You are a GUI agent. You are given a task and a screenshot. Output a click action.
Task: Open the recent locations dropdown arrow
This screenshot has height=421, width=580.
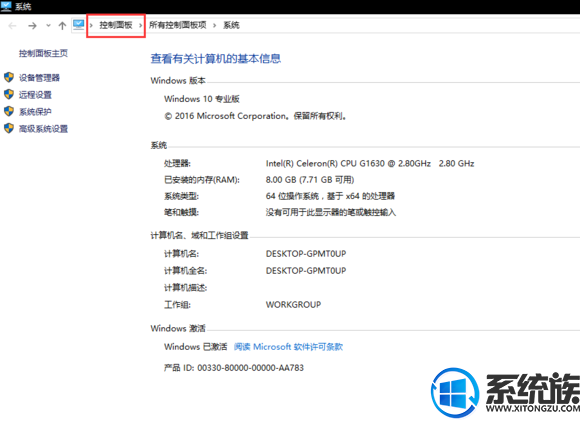48,26
